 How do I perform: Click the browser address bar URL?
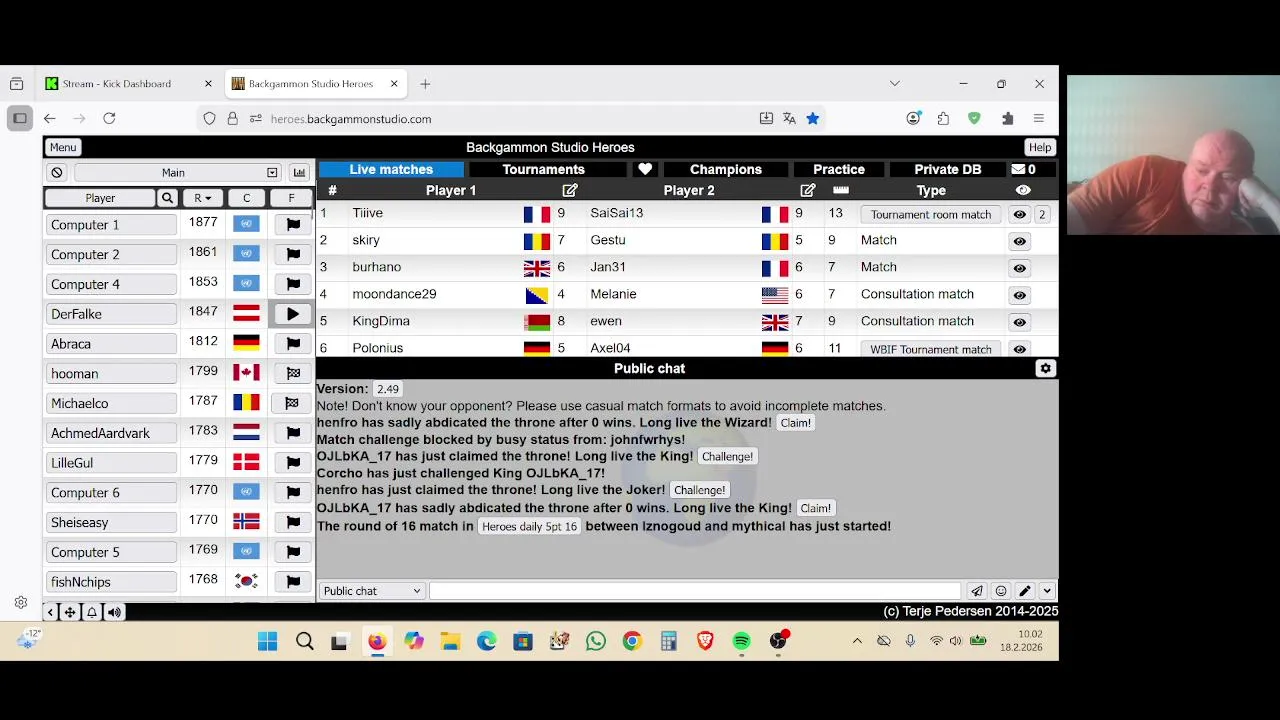click(351, 118)
